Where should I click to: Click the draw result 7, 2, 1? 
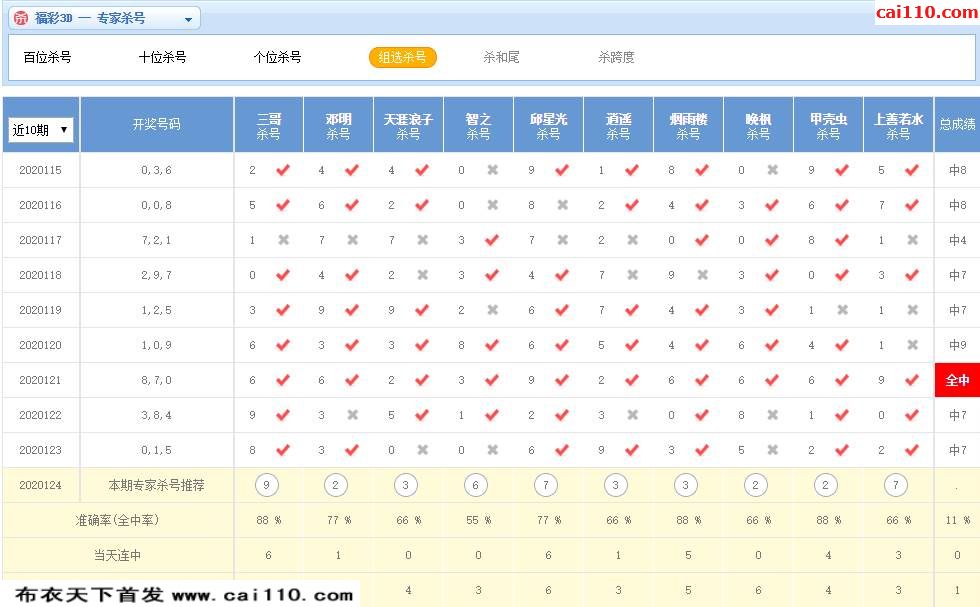click(156, 240)
